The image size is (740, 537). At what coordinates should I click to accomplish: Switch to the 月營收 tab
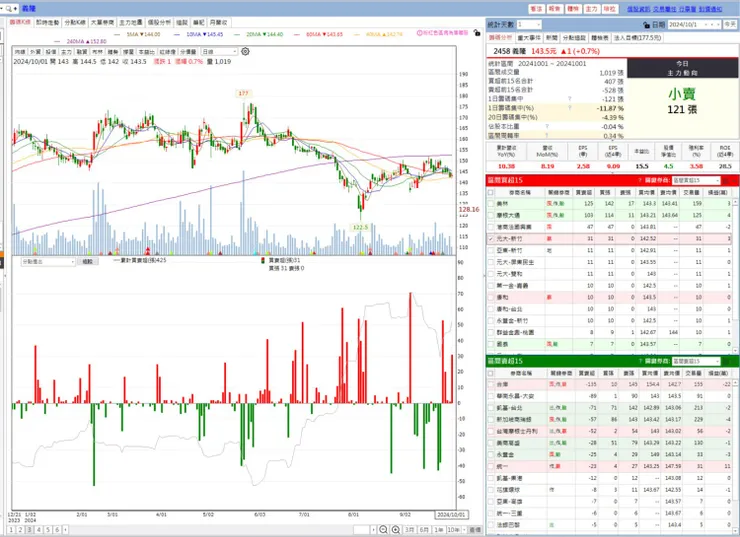pos(218,22)
